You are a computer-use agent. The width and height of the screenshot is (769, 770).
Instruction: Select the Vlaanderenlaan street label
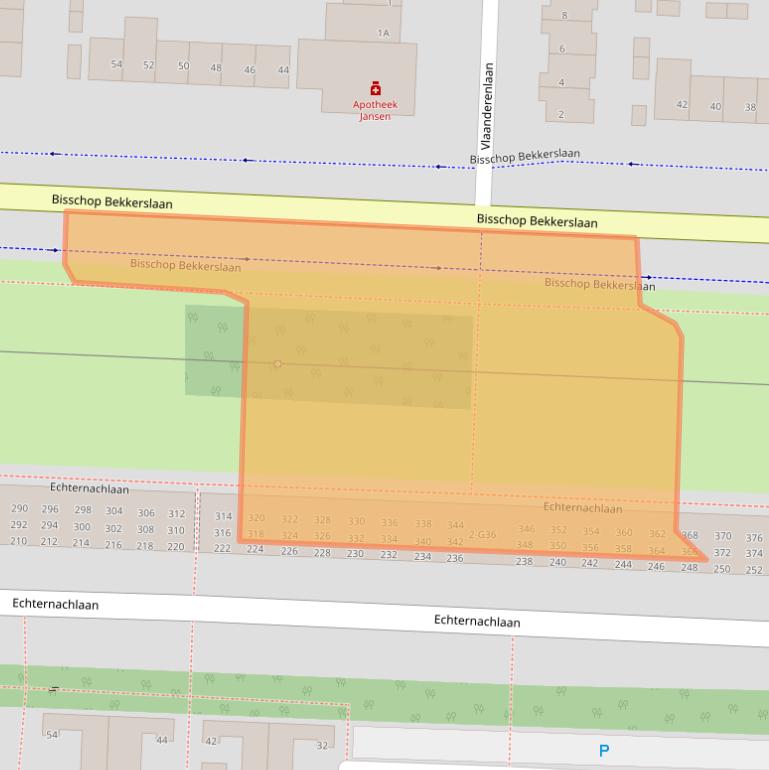[x=487, y=107]
